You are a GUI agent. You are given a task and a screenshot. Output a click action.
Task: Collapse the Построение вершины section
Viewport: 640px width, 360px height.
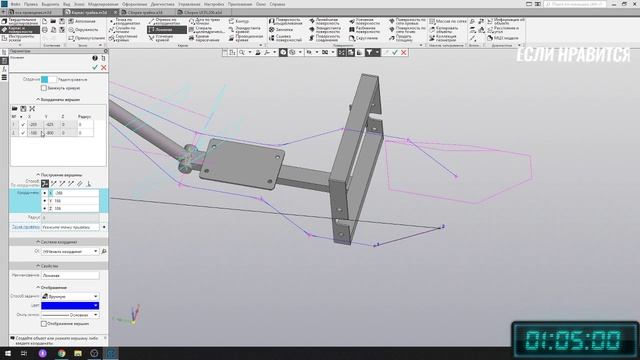[x=59, y=175]
